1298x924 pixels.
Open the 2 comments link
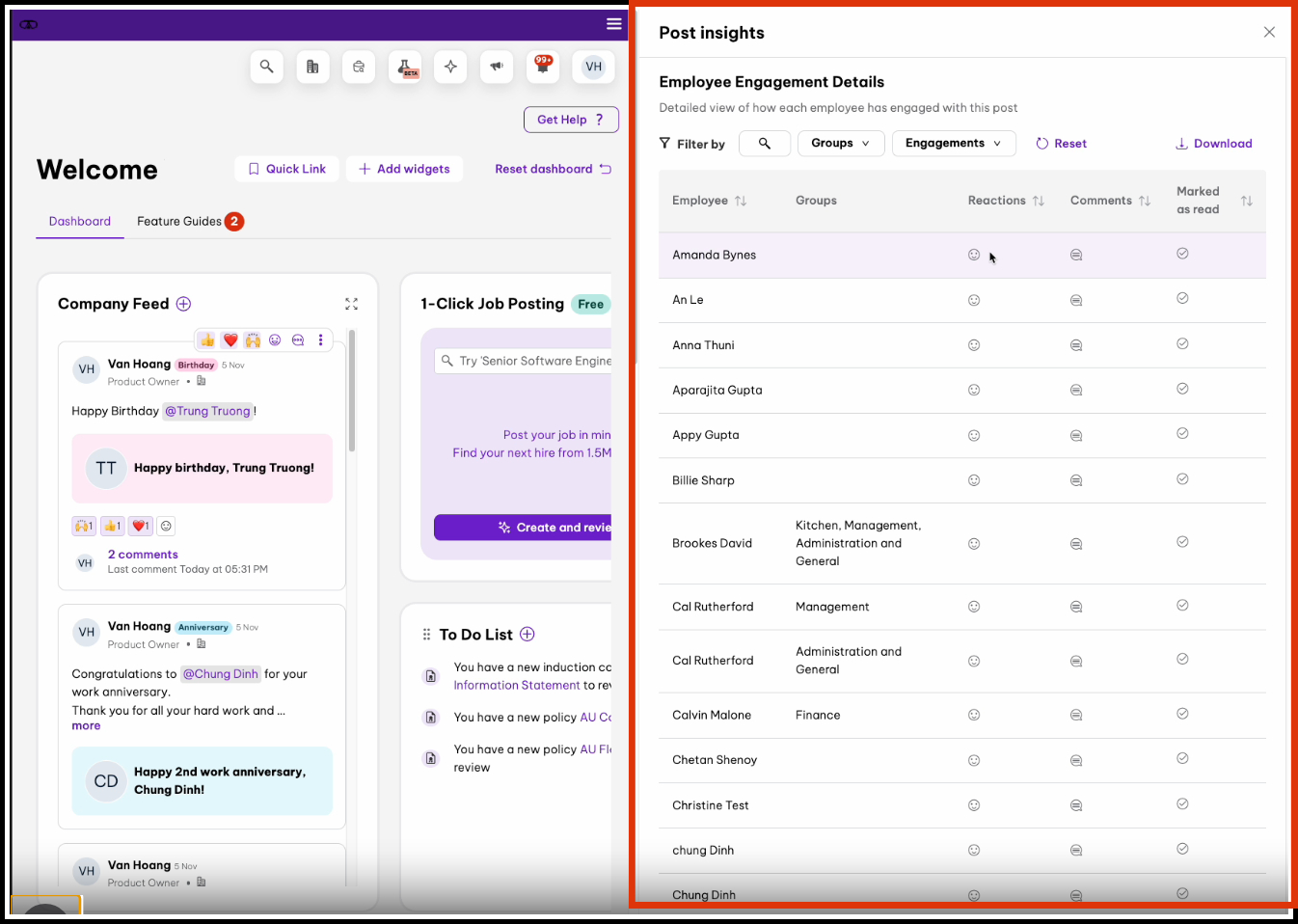pos(143,555)
